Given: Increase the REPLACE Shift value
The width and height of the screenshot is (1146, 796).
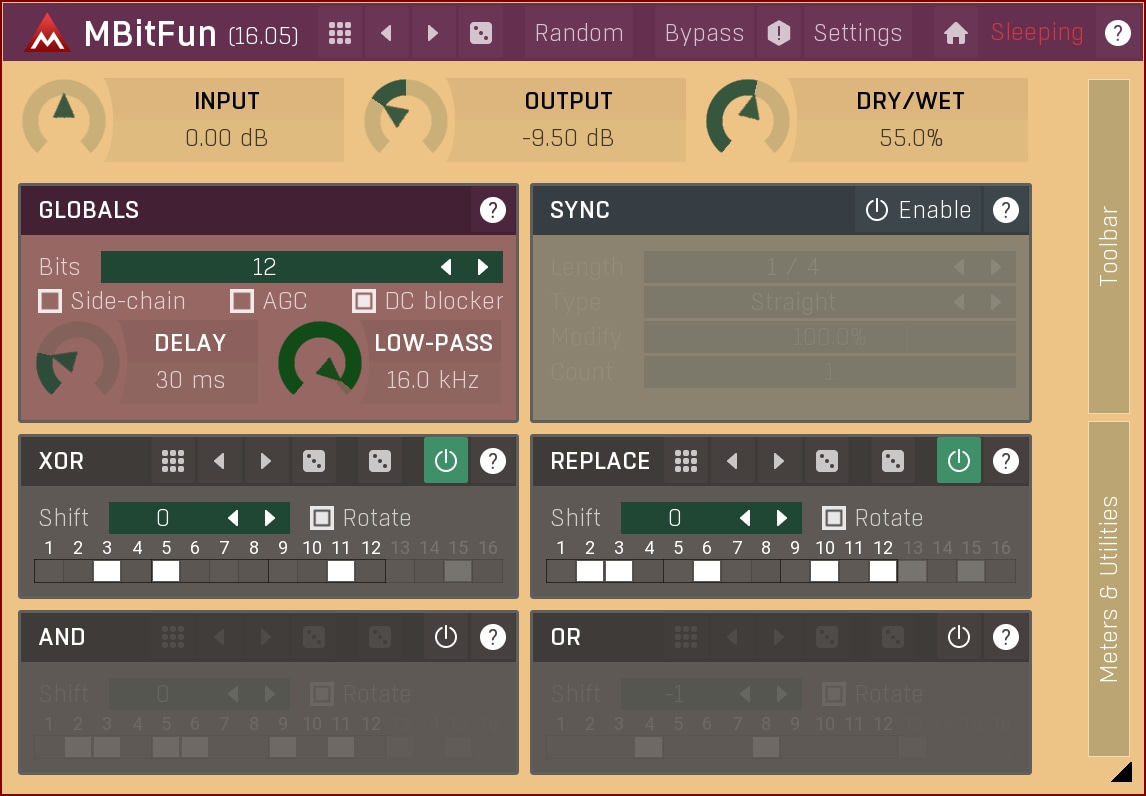Looking at the screenshot, I should coord(782,518).
